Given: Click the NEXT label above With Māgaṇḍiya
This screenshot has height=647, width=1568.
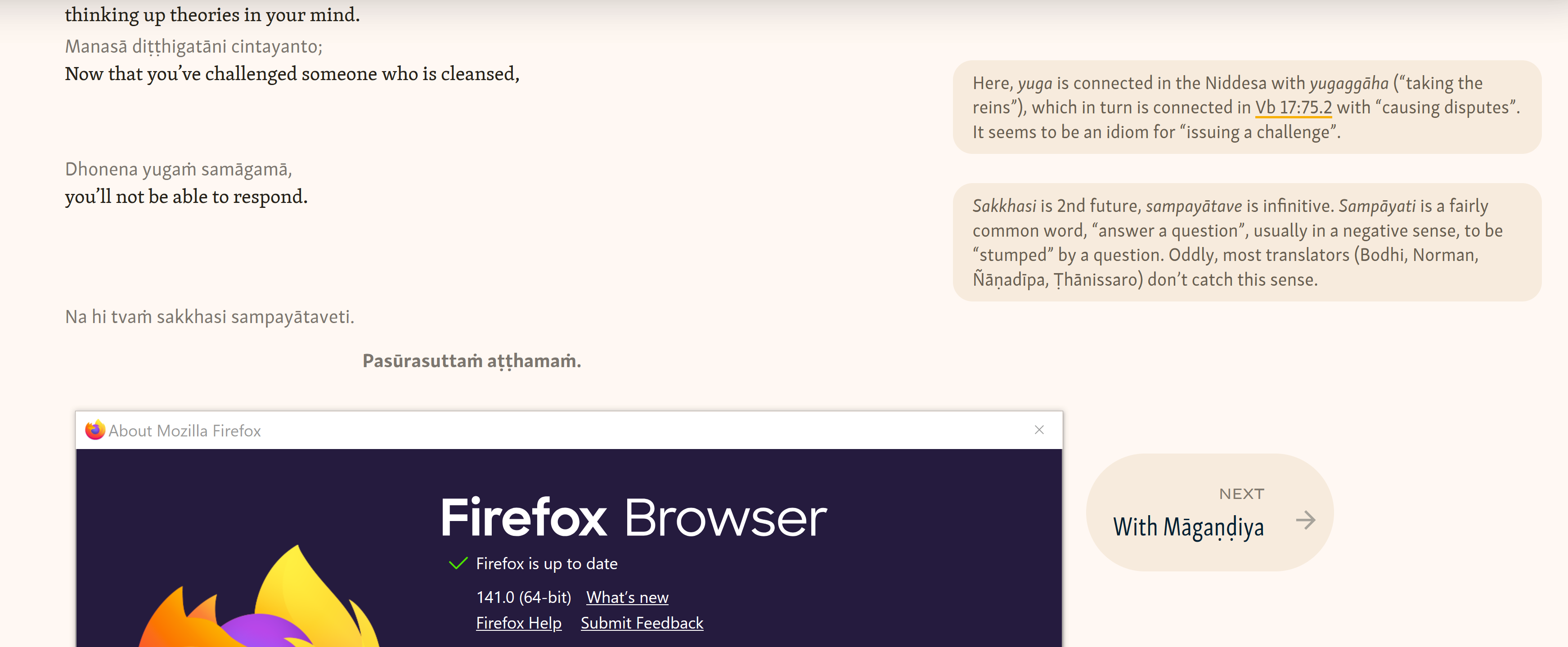Looking at the screenshot, I should pyautogui.click(x=1241, y=494).
